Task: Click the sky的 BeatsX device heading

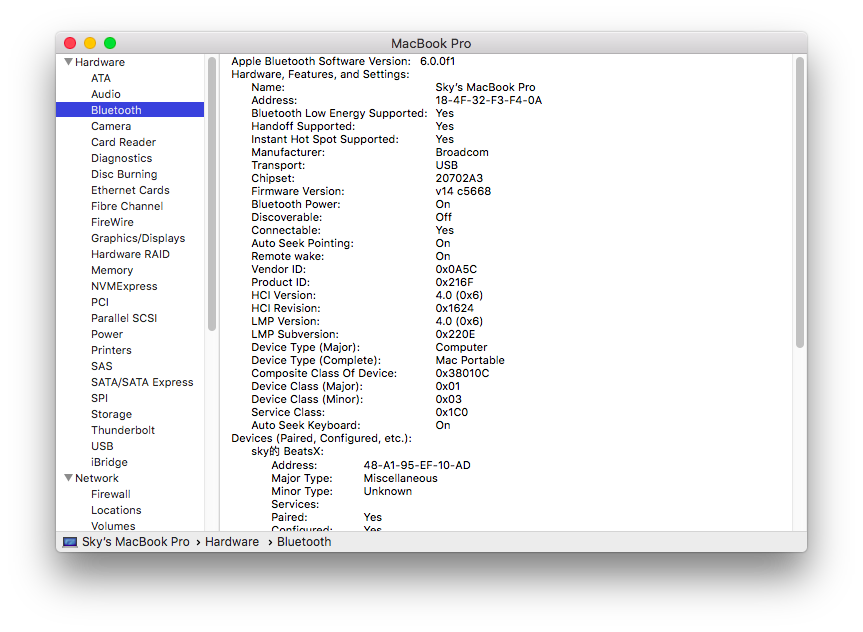Action: coord(287,451)
